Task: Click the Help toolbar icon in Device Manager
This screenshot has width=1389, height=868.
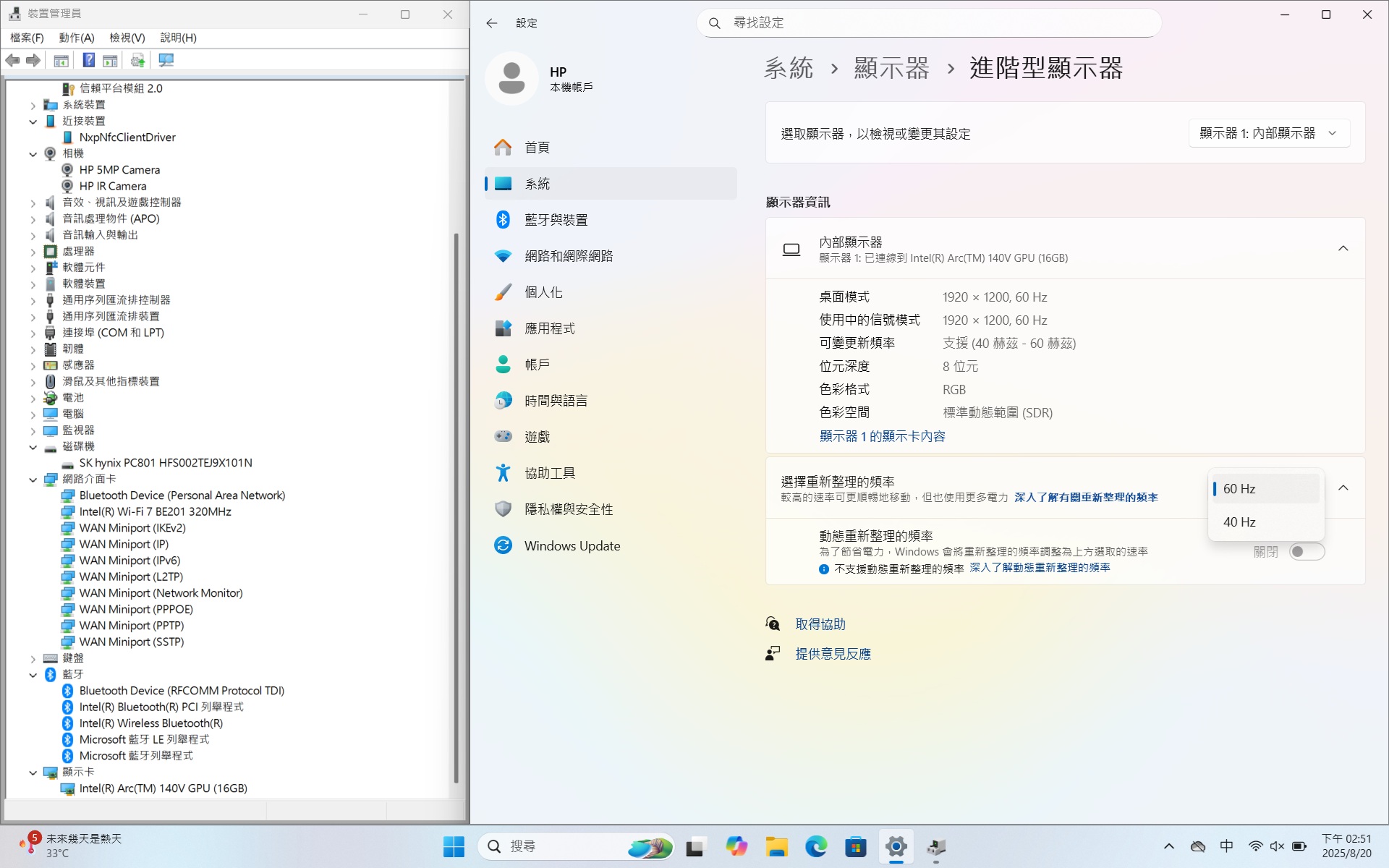Action: [x=88, y=60]
